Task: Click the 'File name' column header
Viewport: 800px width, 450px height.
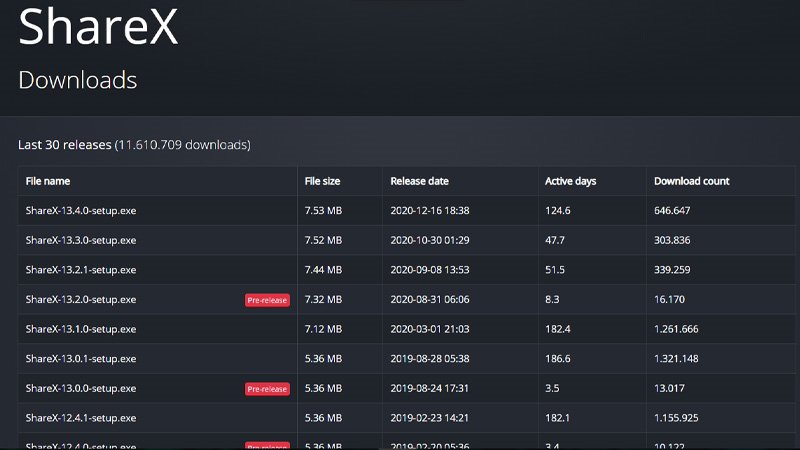Action: pos(48,181)
